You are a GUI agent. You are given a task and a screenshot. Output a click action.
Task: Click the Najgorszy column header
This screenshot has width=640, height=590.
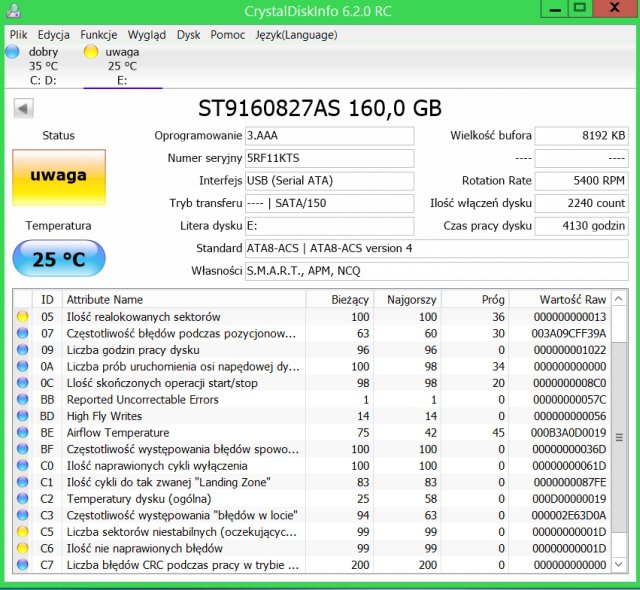[407, 299]
